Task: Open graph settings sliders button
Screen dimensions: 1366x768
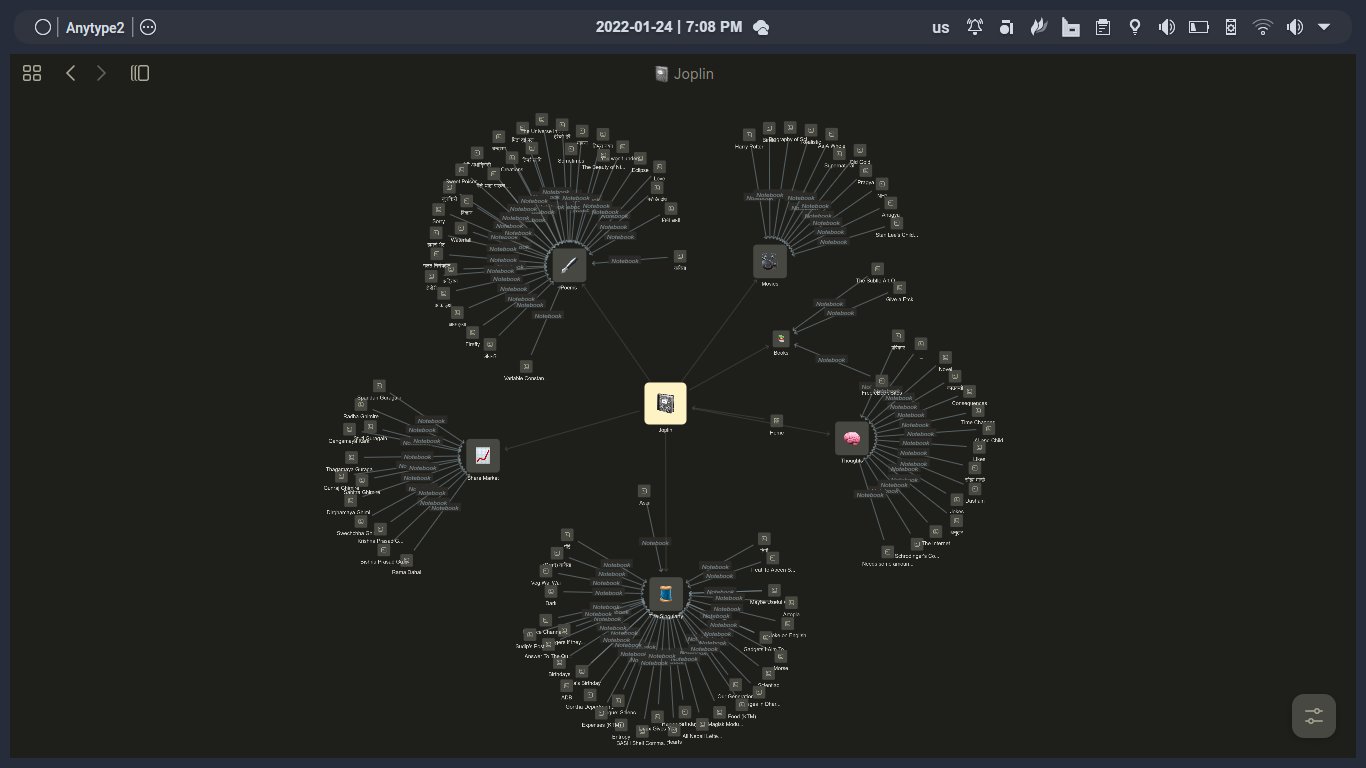Action: coord(1314,716)
